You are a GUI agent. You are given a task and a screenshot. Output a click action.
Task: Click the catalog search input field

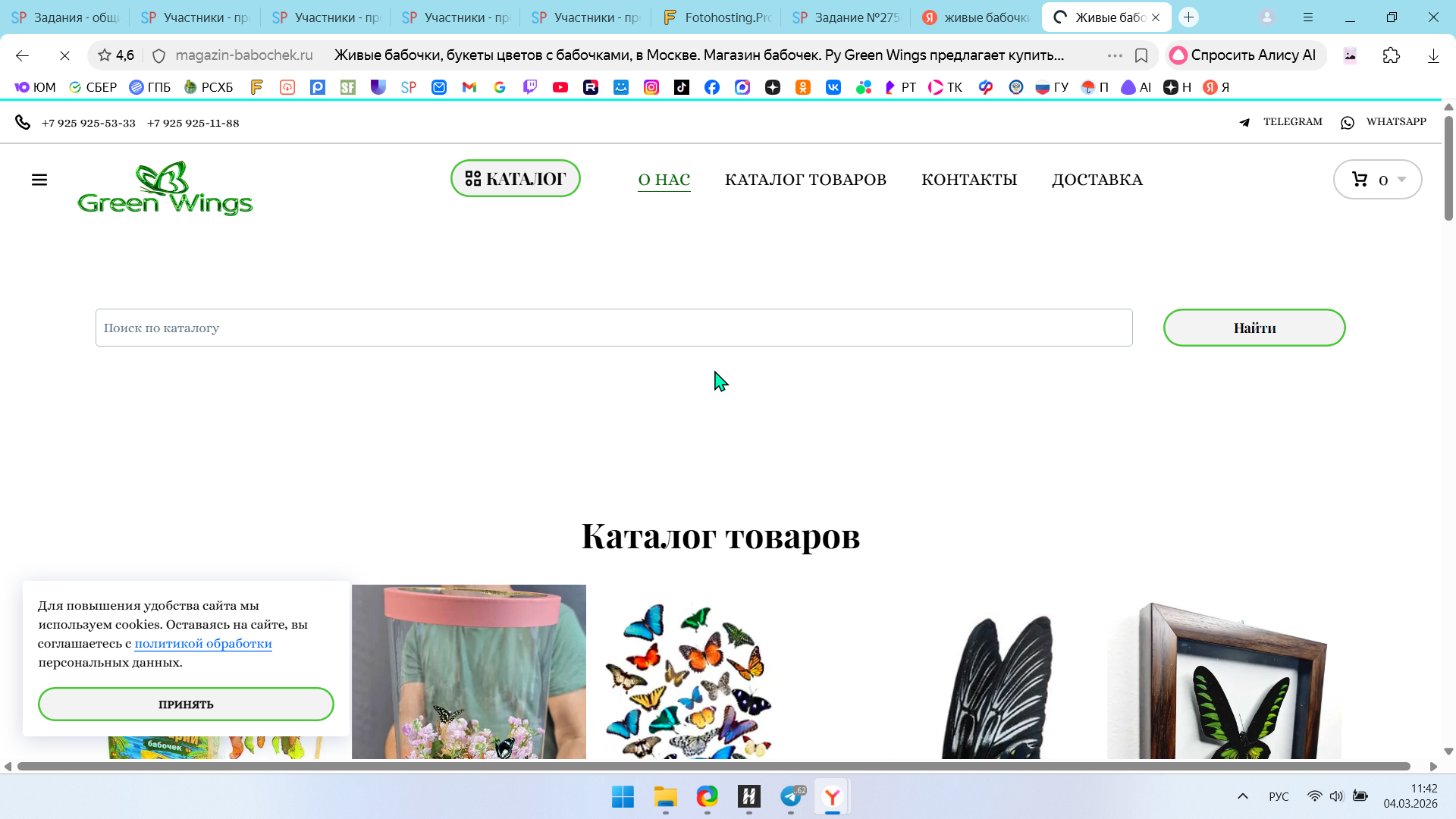(613, 328)
